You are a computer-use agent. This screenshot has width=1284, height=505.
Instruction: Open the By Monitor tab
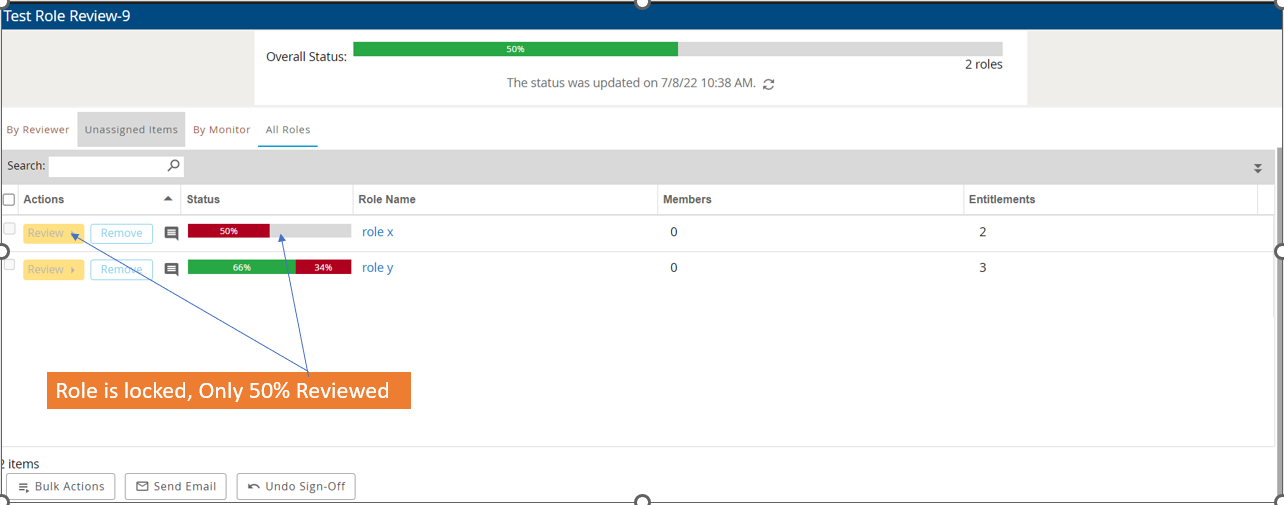pyautogui.click(x=222, y=130)
